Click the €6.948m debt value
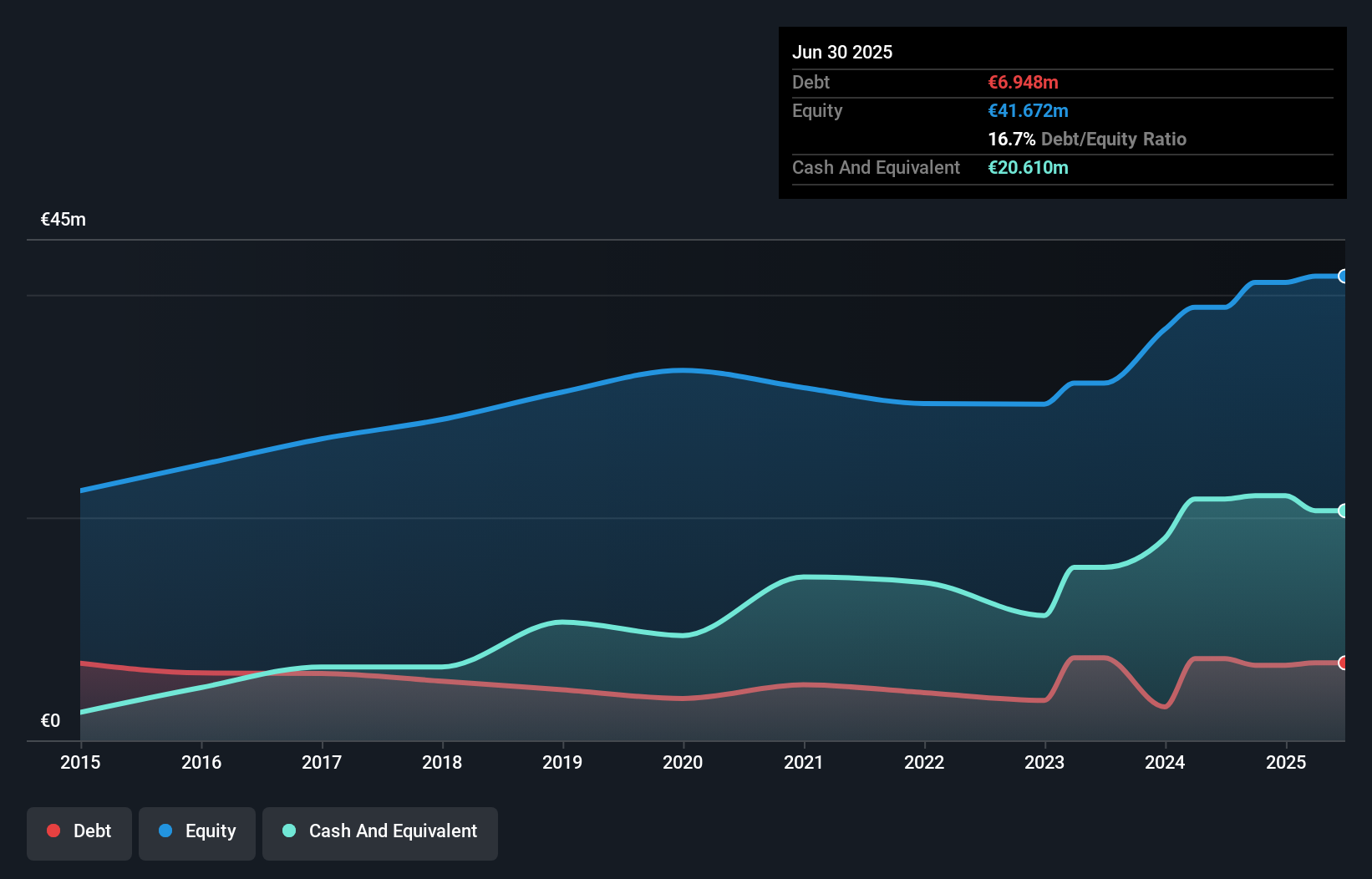 [1023, 82]
